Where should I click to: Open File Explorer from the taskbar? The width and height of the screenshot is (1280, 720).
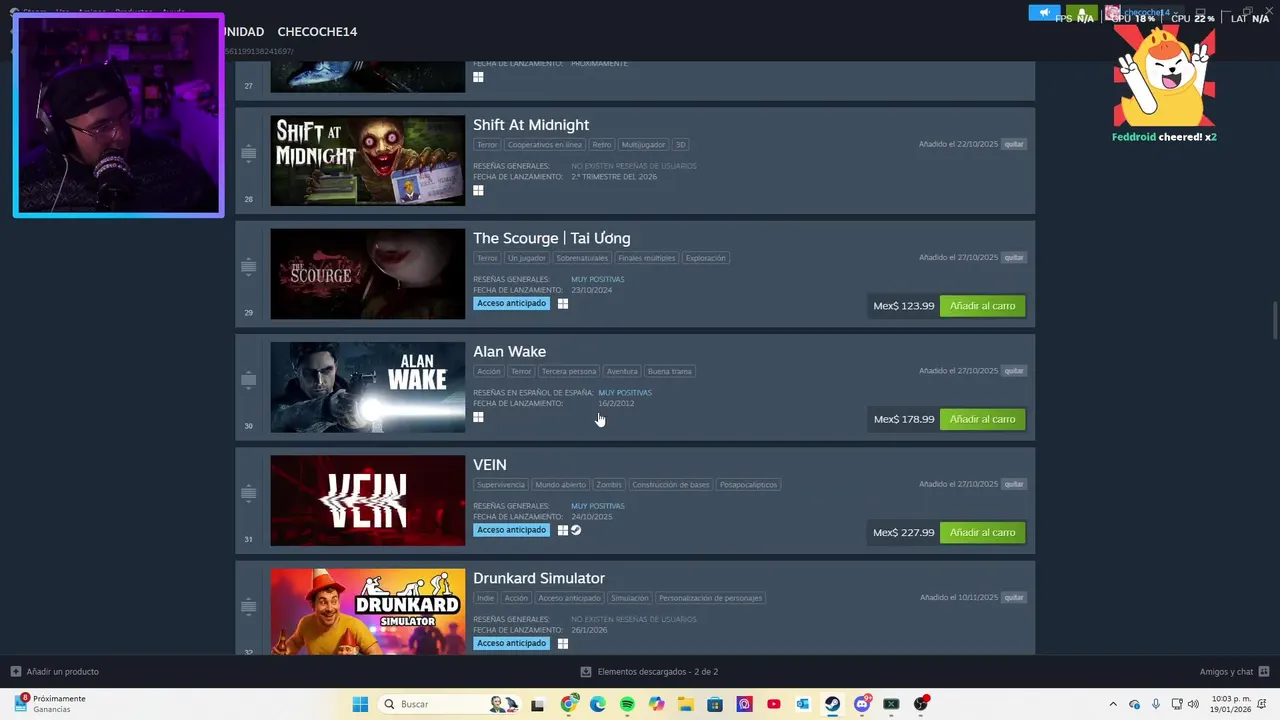686,704
